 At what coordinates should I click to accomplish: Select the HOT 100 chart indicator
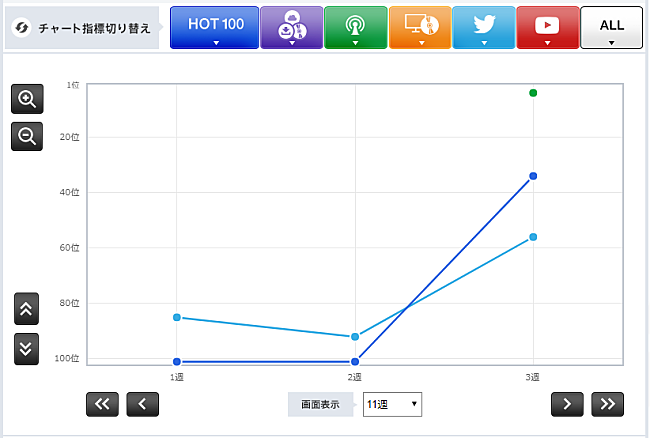(215, 27)
